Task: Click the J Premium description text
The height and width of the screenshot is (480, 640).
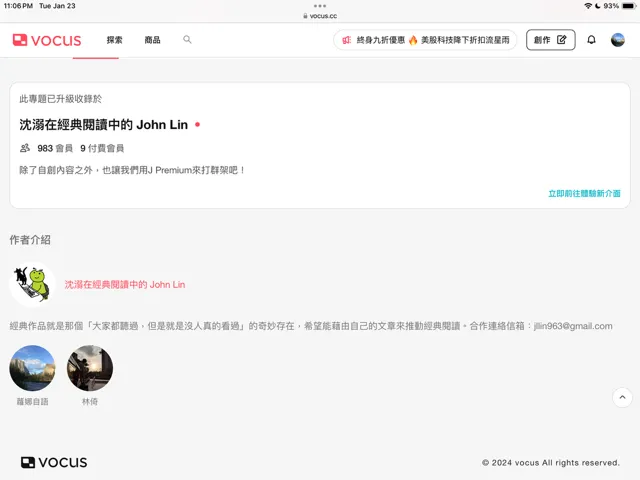Action: click(132, 170)
